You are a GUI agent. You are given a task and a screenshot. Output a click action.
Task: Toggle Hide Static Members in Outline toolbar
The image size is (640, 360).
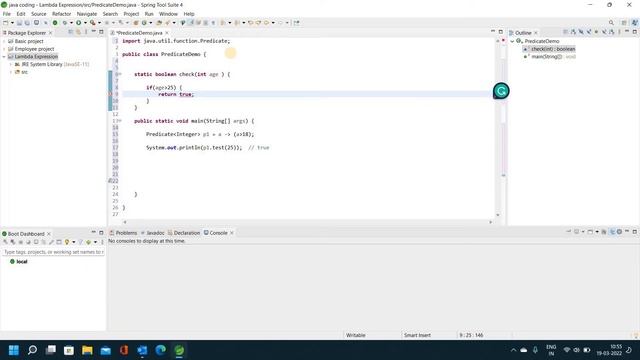[589, 32]
